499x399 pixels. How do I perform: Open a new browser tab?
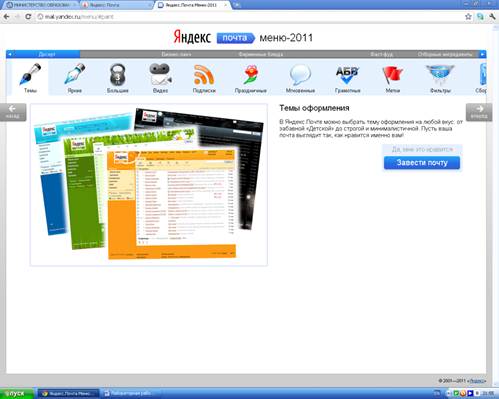coord(237,5)
